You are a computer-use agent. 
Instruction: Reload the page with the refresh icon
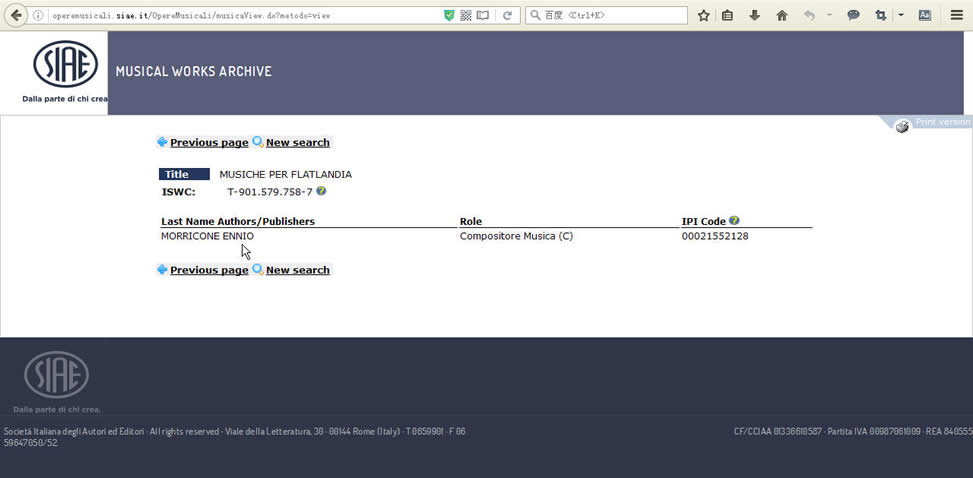[x=507, y=16]
